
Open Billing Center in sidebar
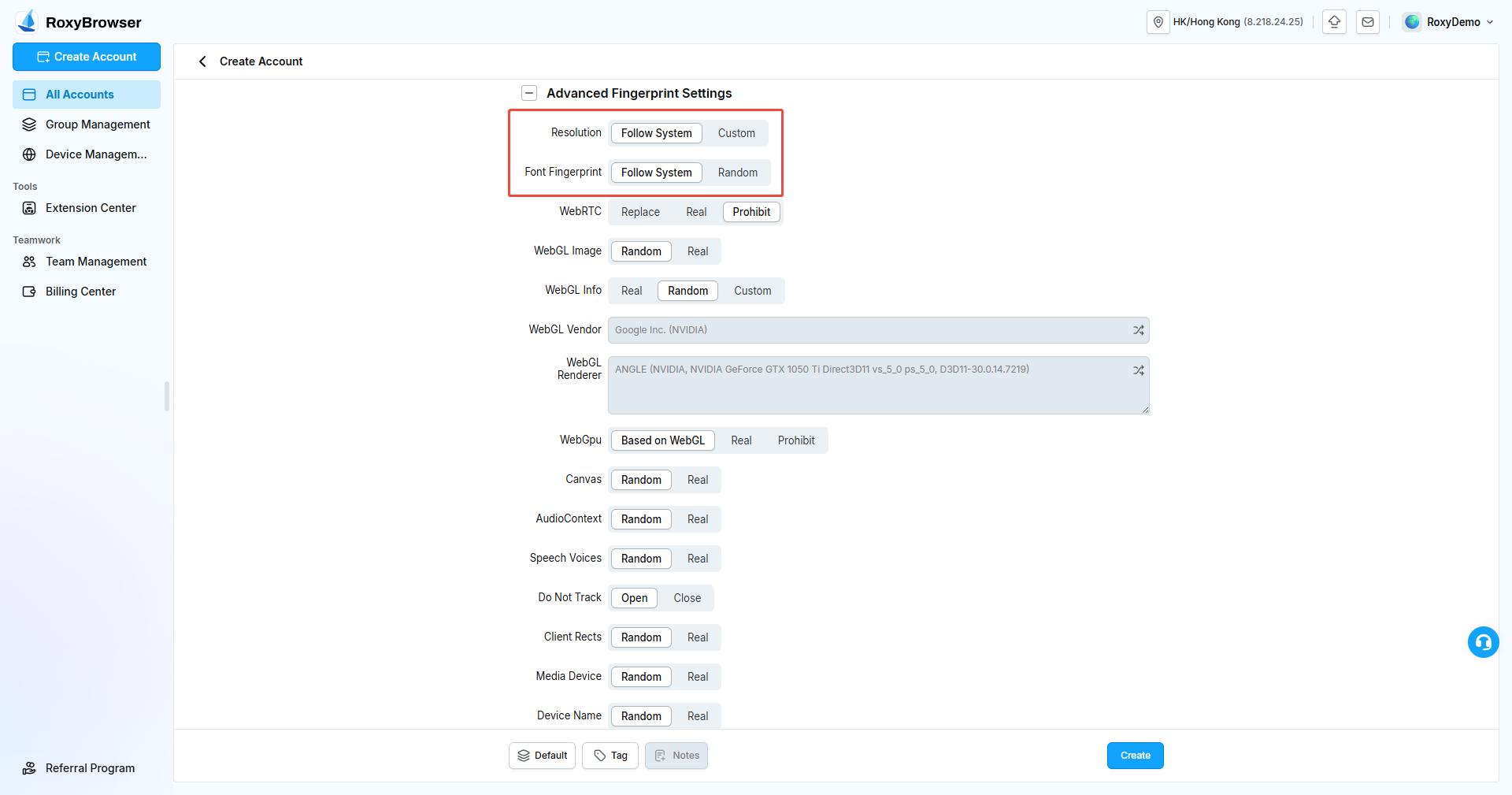[x=87, y=292]
